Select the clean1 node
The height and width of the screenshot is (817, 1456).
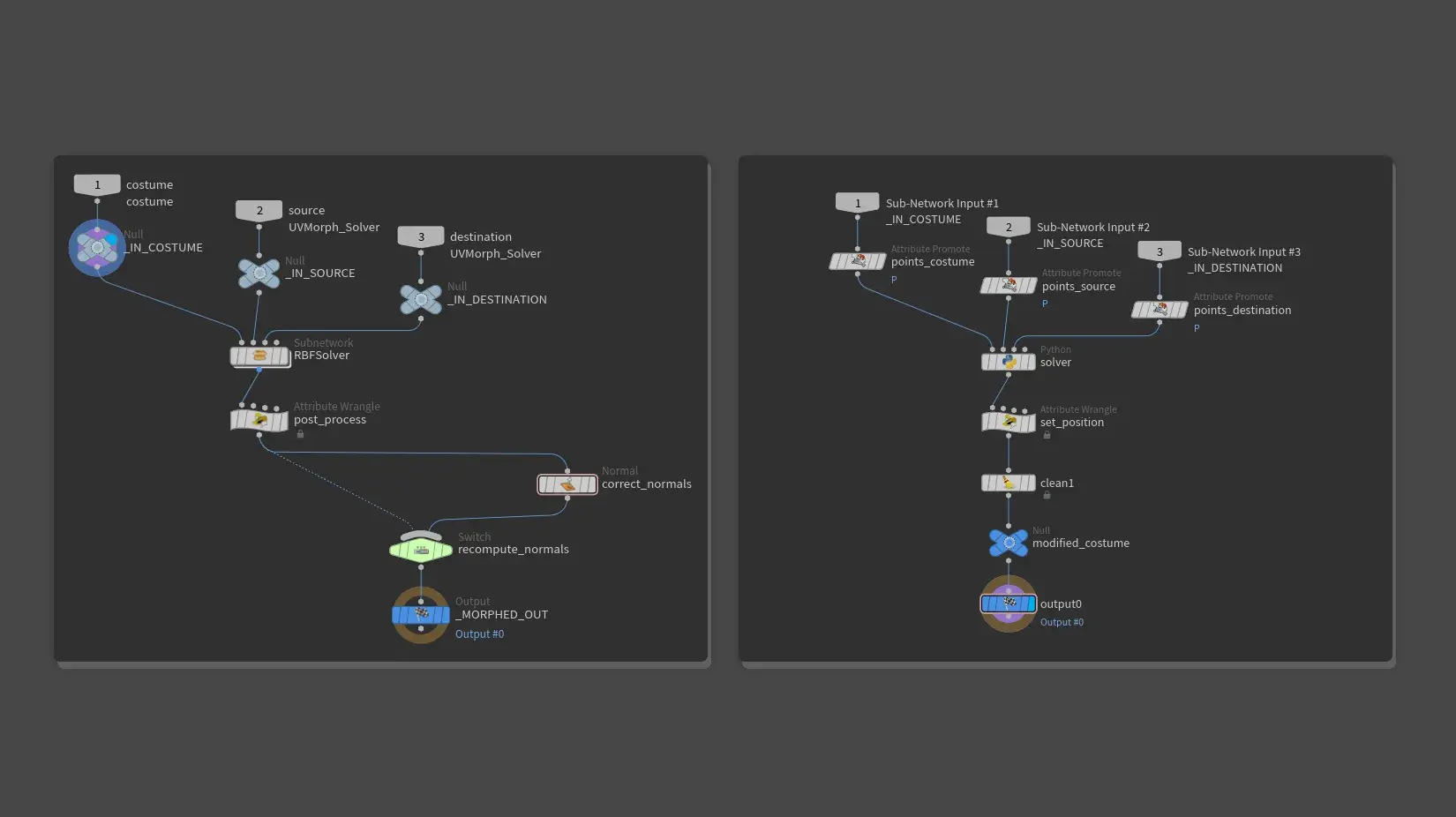point(1008,483)
